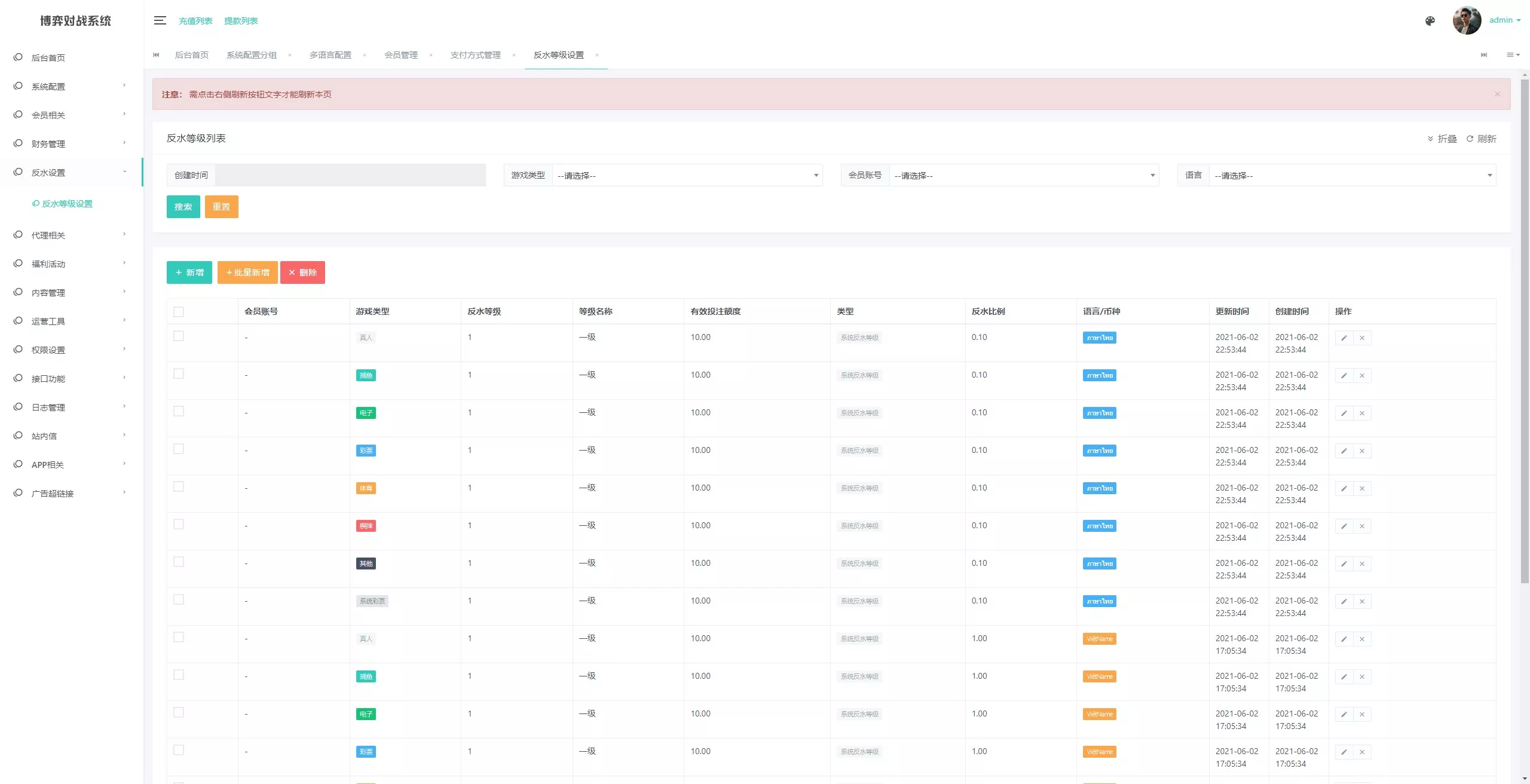Click delete X icon in first table row
Viewport: 1530px width, 784px height.
(x=1362, y=338)
